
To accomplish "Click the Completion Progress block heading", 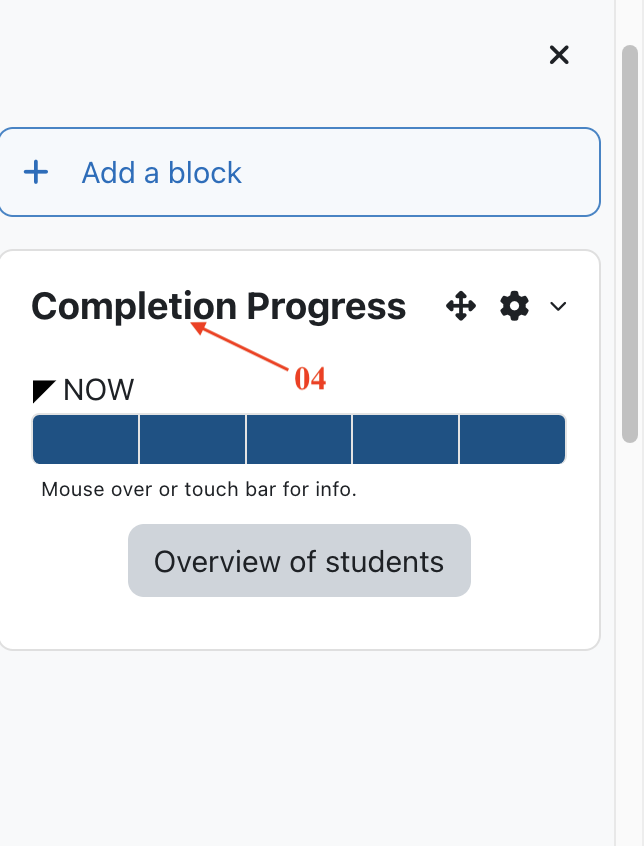I will pos(218,306).
